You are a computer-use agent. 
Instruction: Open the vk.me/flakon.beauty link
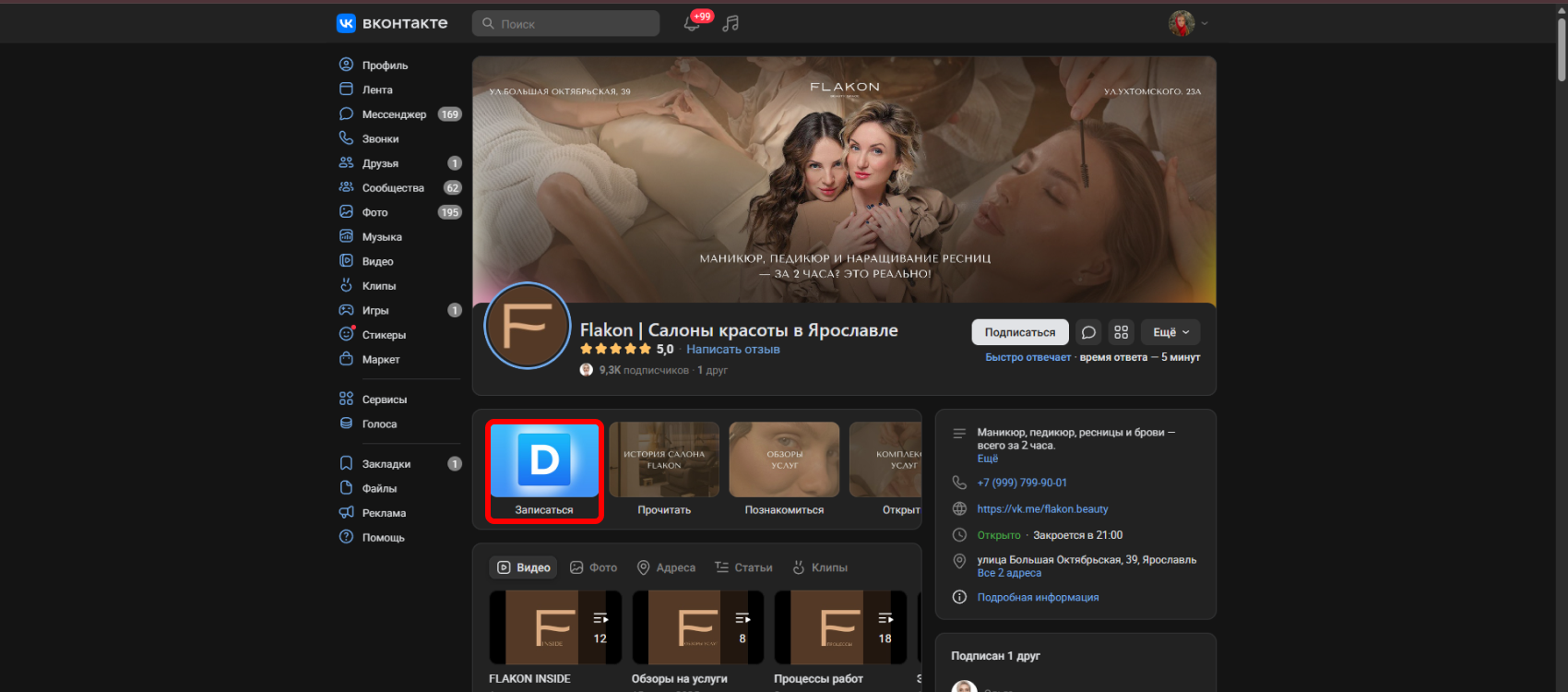(1042, 509)
